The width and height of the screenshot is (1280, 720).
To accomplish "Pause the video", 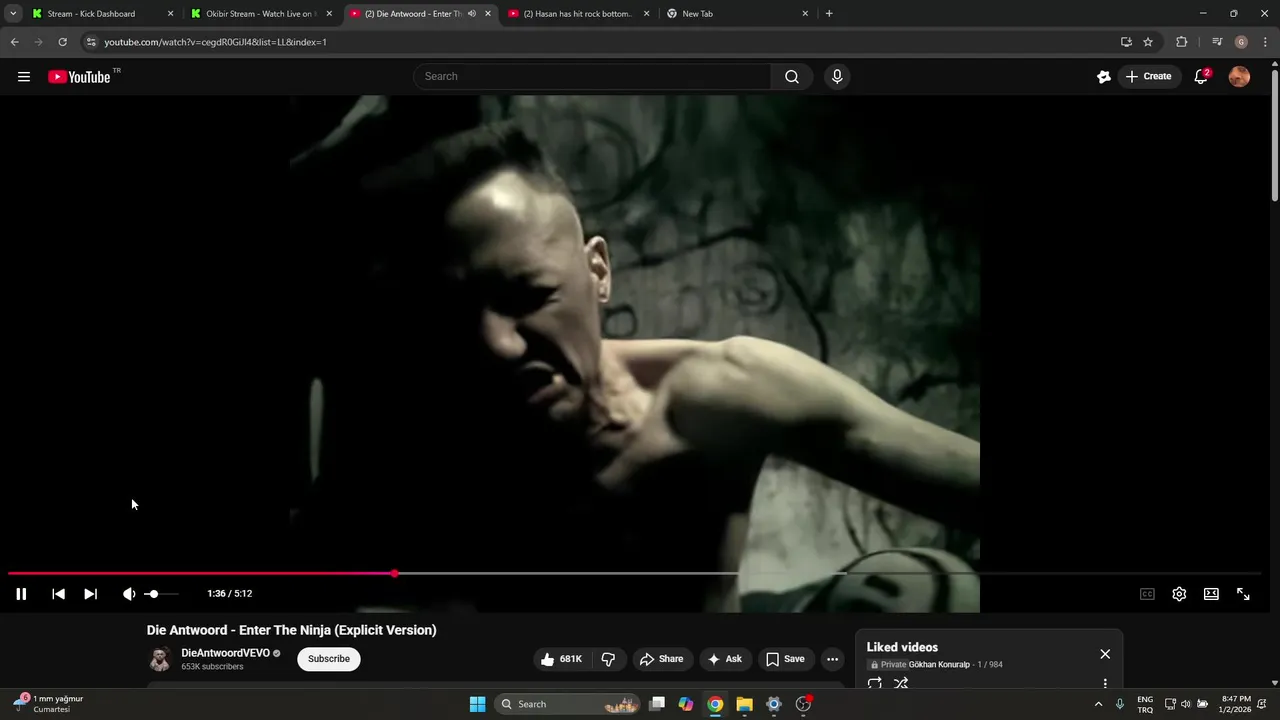I will tap(21, 594).
